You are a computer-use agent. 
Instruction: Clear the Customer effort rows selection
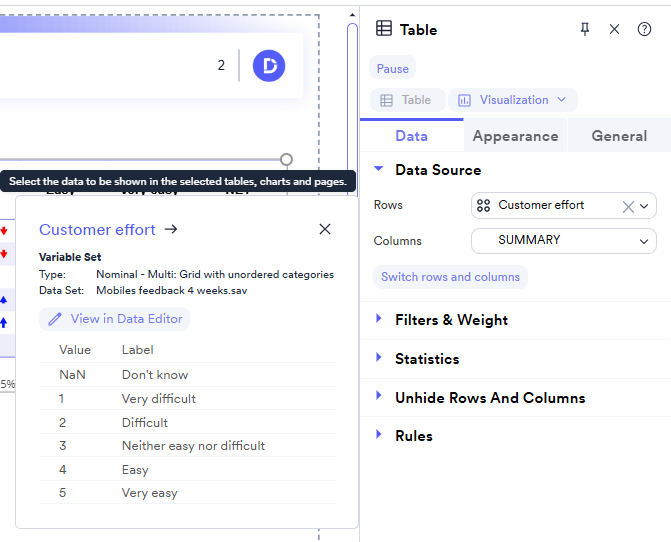(x=628, y=206)
